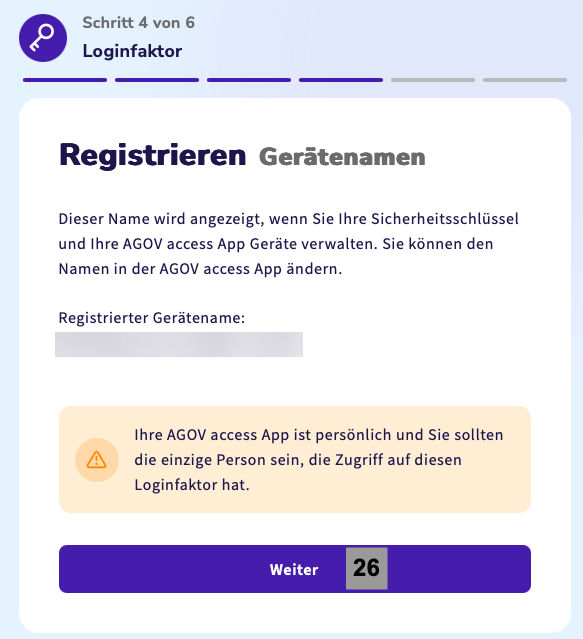This screenshot has height=639, width=583.
Task: Select the fifth gray progress step bar
Action: [433, 80]
